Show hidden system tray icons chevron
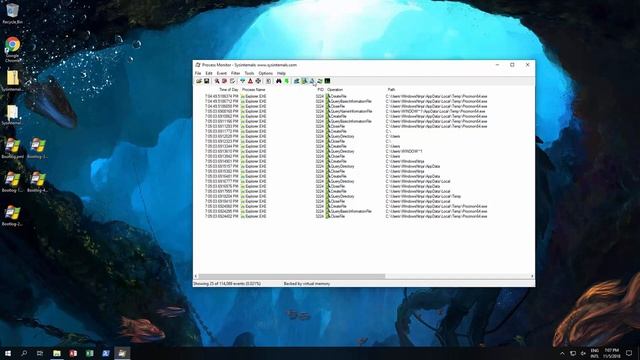The image size is (640, 360). (x=562, y=353)
